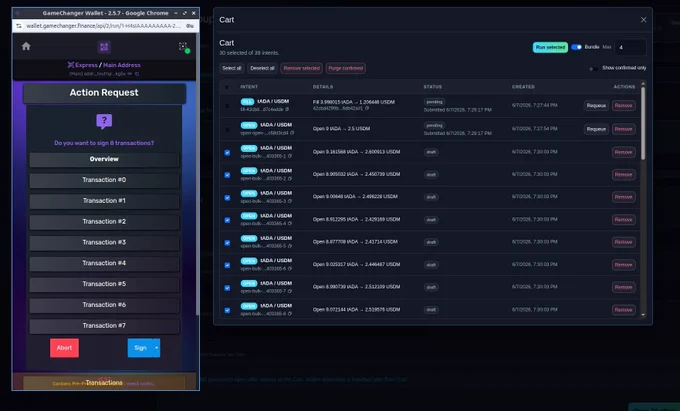The image size is (680, 411).
Task: Expand Transaction #2 details
Action: (x=104, y=222)
